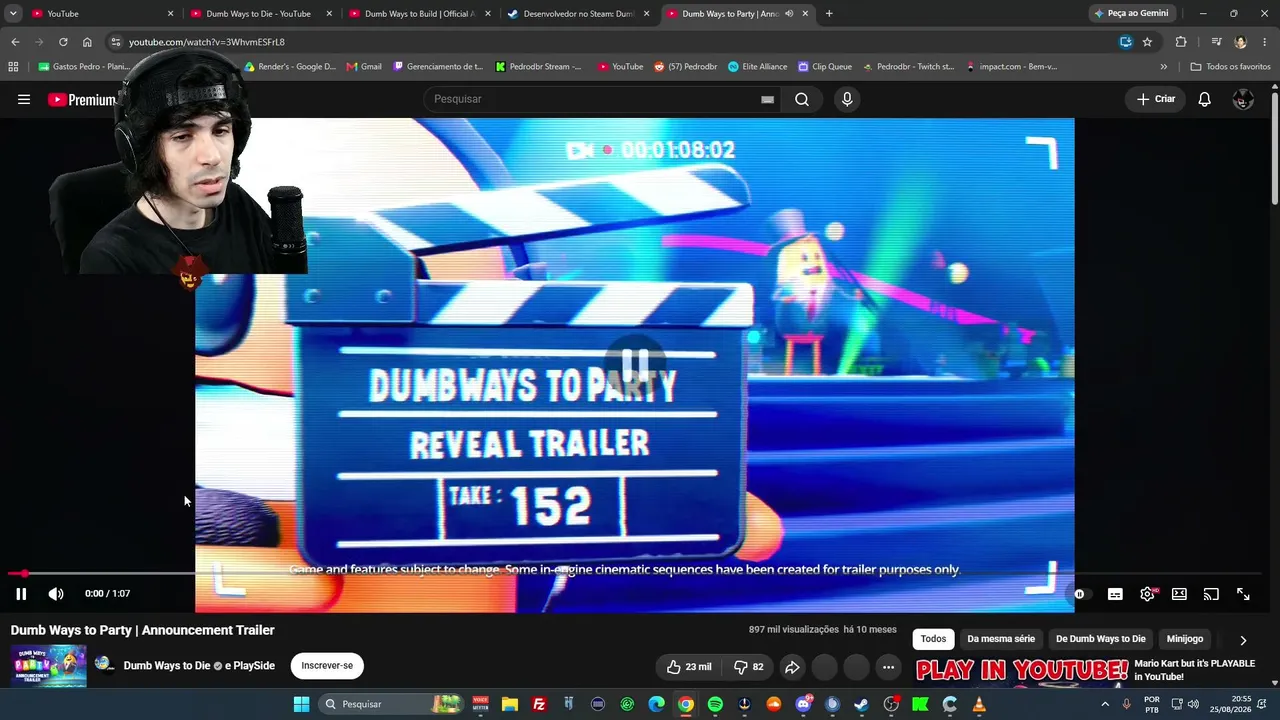Turn on subtitles/closed captions in the player
Image resolution: width=1280 pixels, height=720 pixels.
click(1115, 594)
